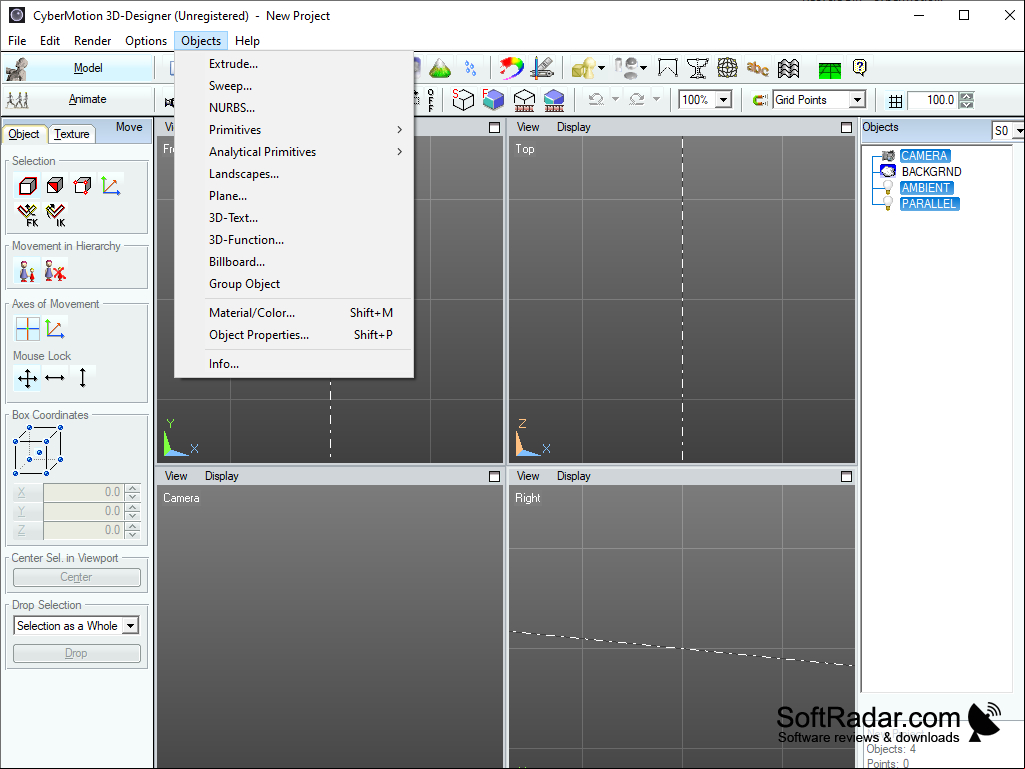
Task: Open the Render menu
Action: pyautogui.click(x=92, y=41)
